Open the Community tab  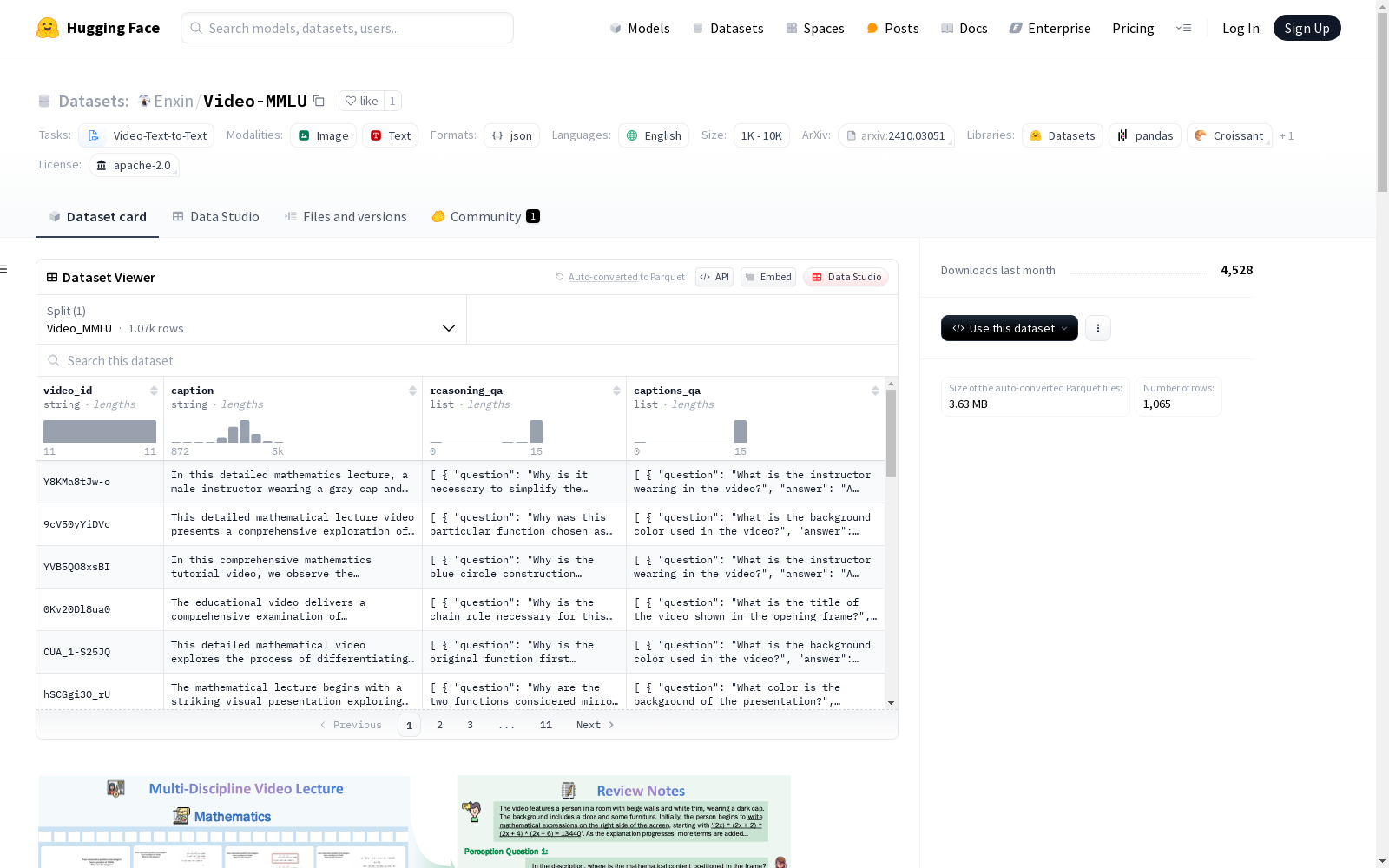[486, 217]
